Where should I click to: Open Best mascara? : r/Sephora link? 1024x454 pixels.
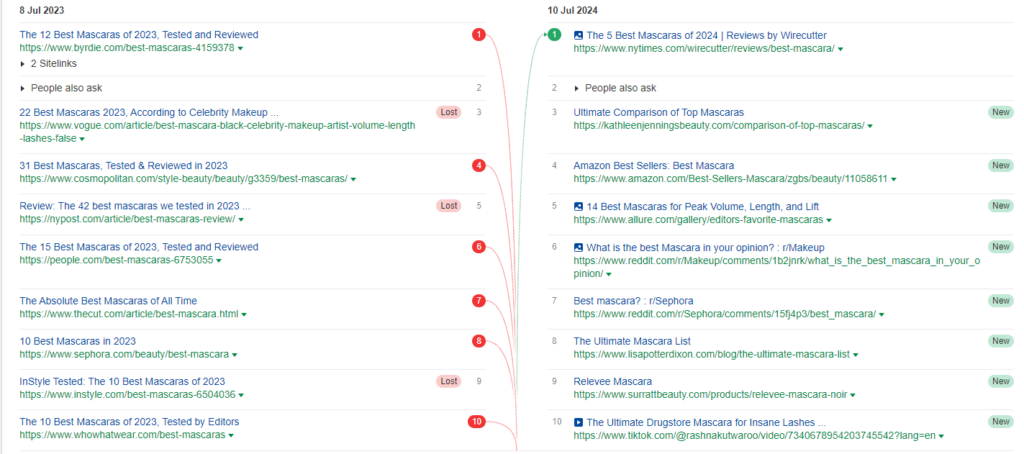pyautogui.click(x=633, y=301)
